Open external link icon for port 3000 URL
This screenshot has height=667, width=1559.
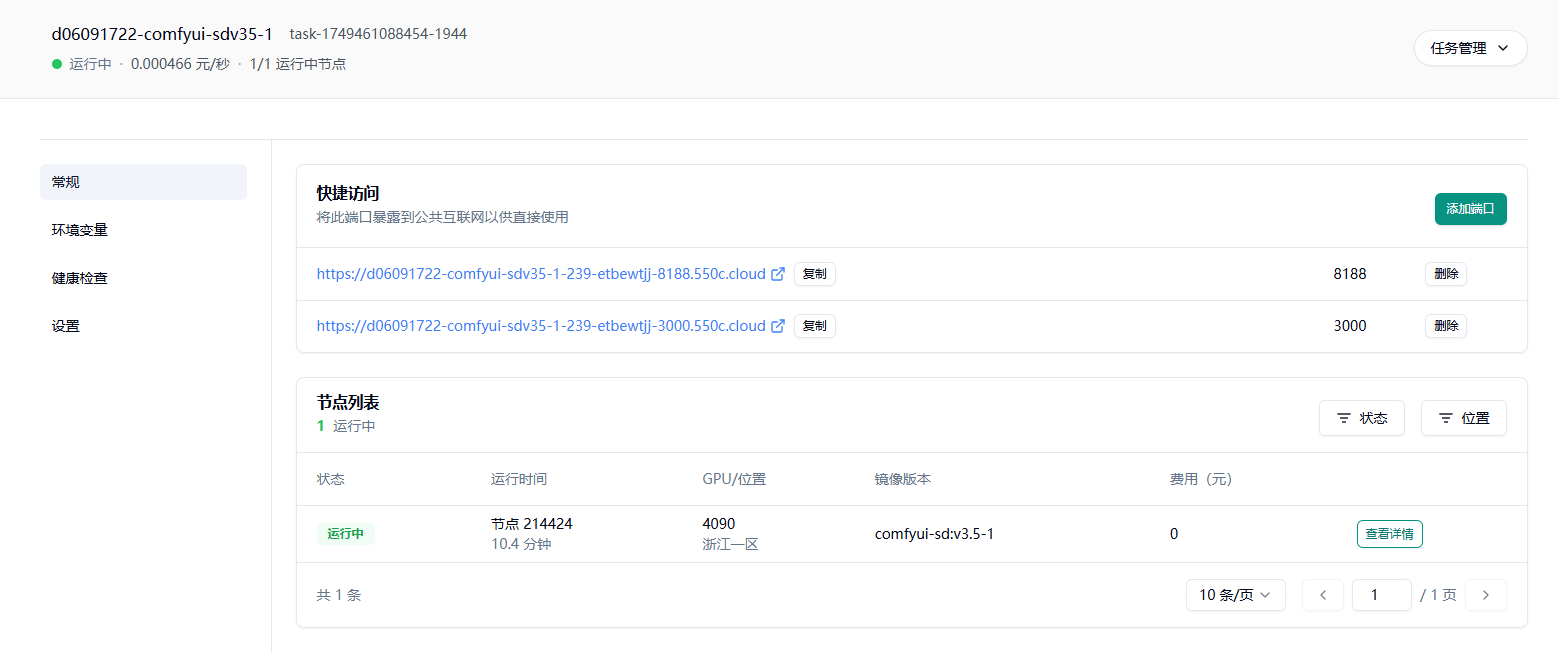(778, 326)
